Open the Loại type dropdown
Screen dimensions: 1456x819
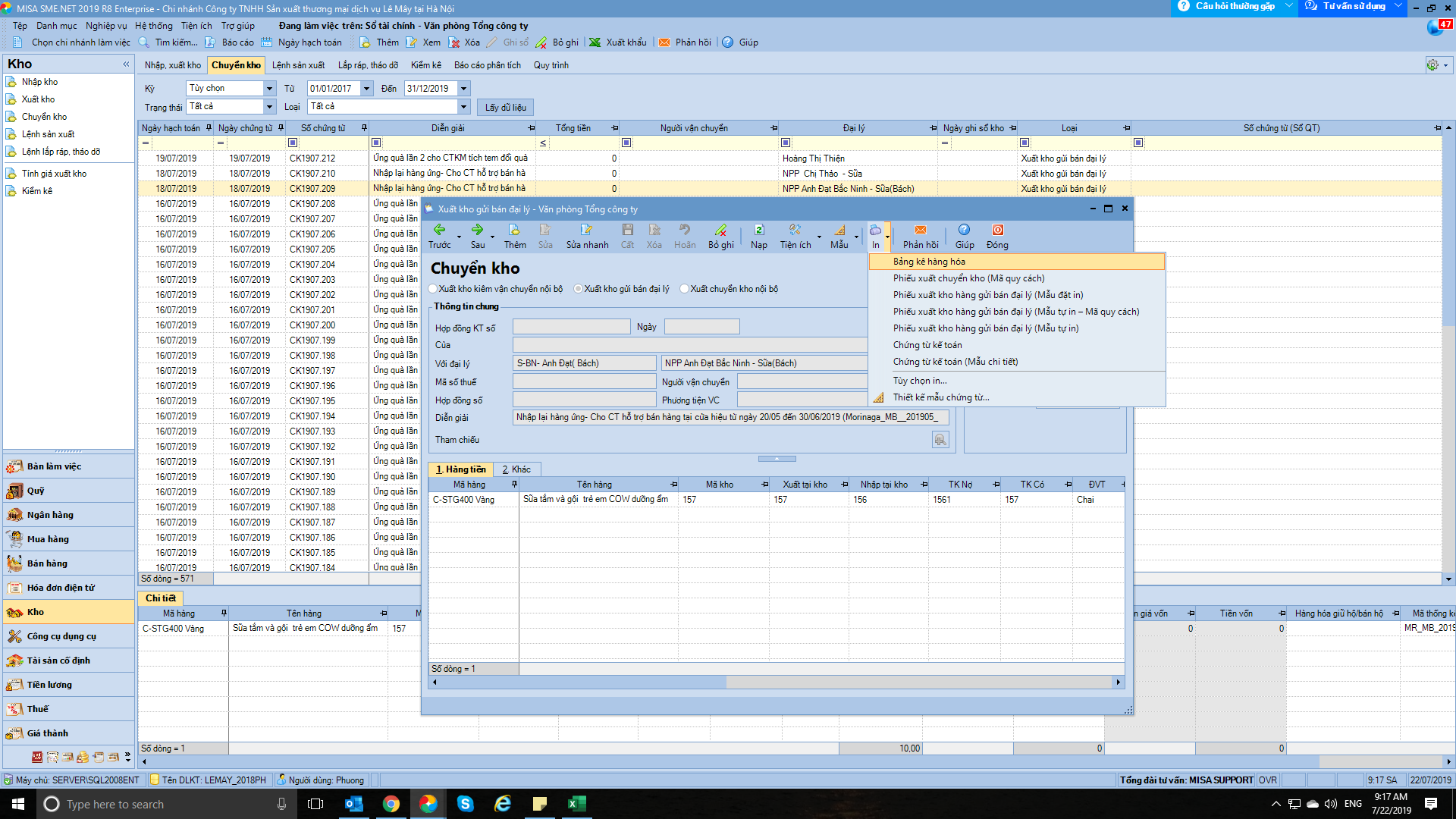pos(463,107)
